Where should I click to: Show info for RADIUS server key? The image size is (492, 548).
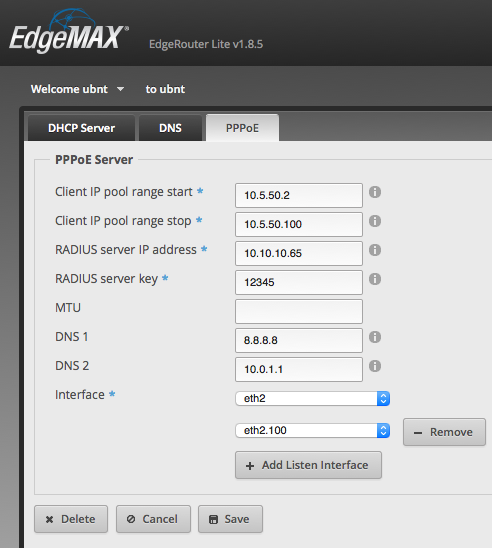(x=375, y=279)
